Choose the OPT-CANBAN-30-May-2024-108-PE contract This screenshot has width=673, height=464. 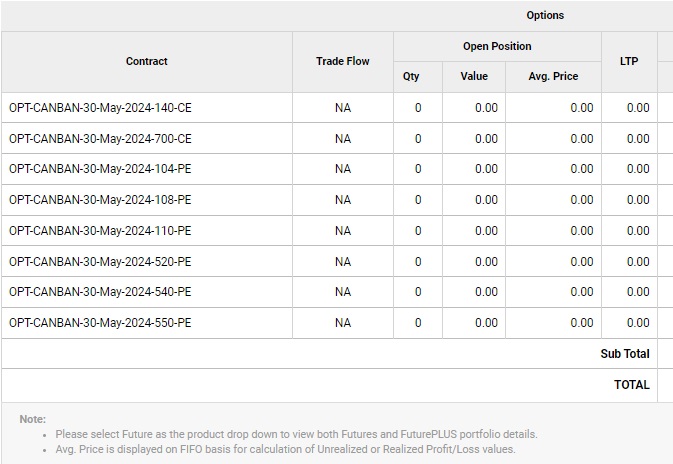coord(100,200)
